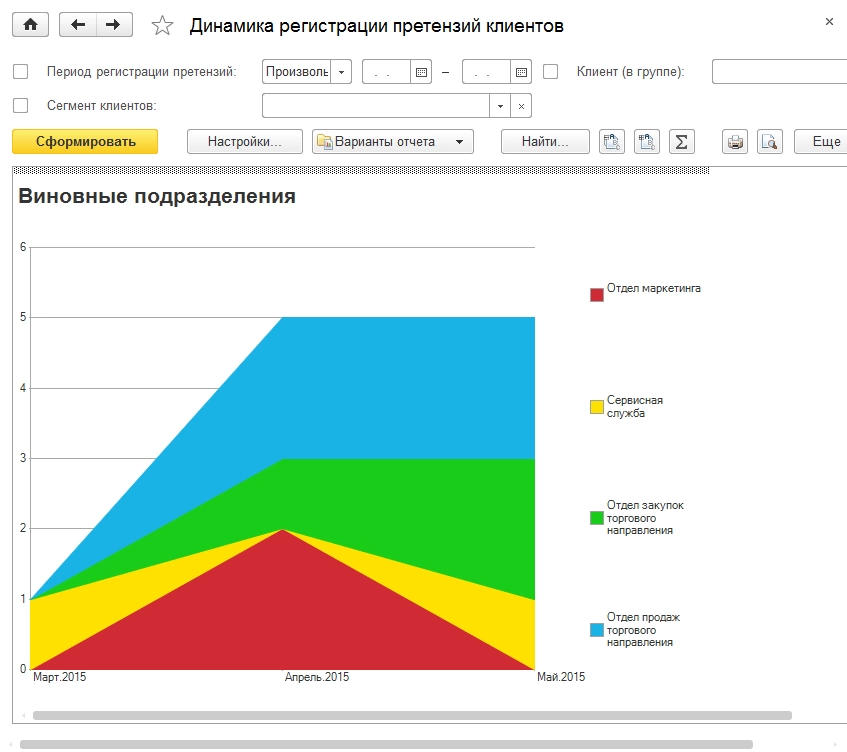Open the Настройки... settings dialog
Image resolution: width=847 pixels, height=752 pixels.
(x=245, y=142)
